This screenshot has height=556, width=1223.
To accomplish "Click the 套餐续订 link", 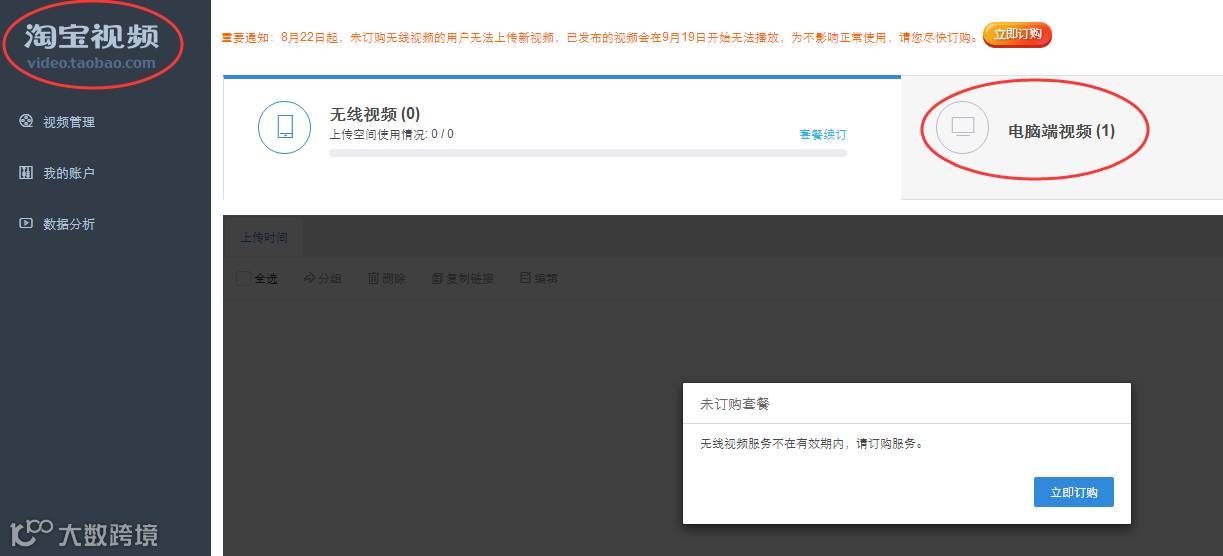I will tap(823, 134).
